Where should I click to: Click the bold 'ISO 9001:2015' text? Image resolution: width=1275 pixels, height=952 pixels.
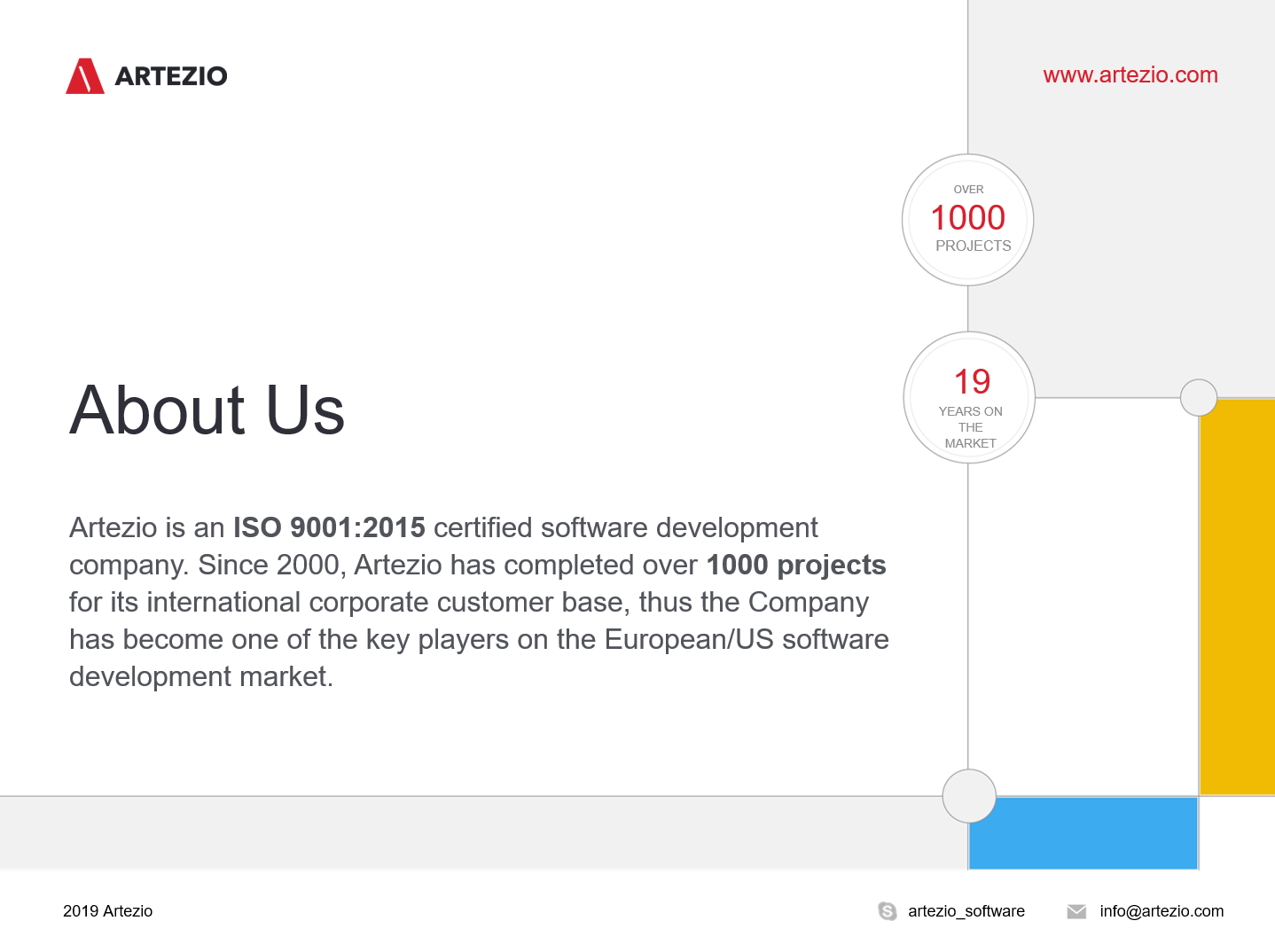329,527
